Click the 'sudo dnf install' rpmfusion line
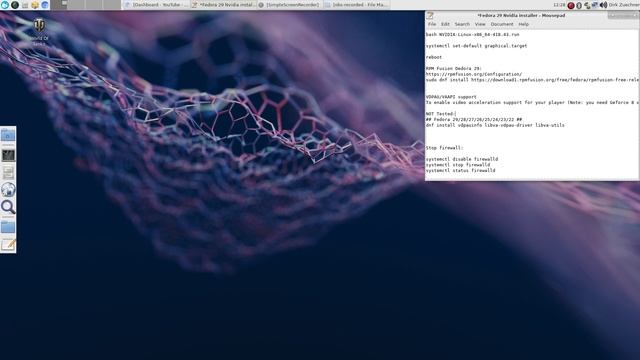The width and height of the screenshot is (640, 360). tap(532, 80)
